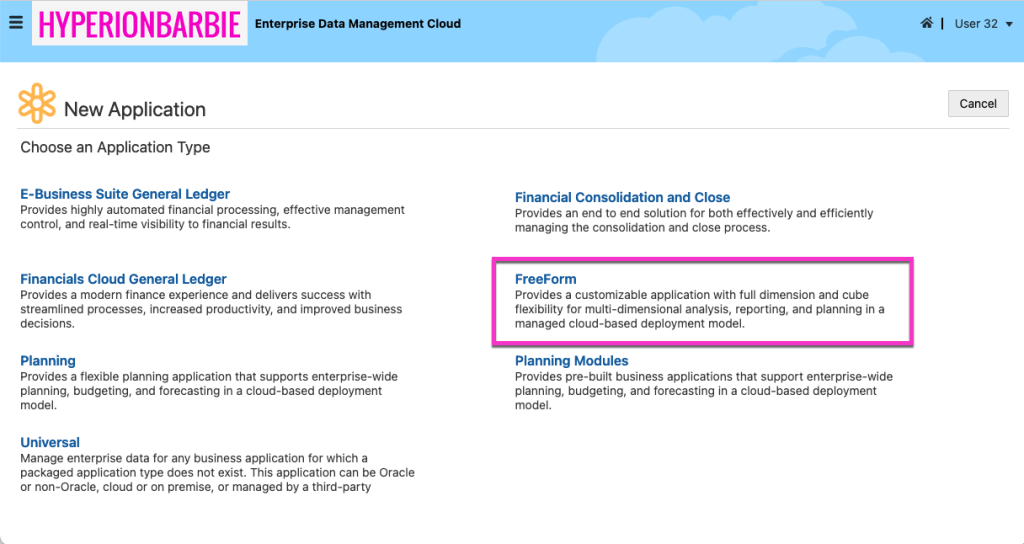The image size is (1024, 544).
Task: Click the Financial Consolidation and Close description
Action: pos(693,220)
